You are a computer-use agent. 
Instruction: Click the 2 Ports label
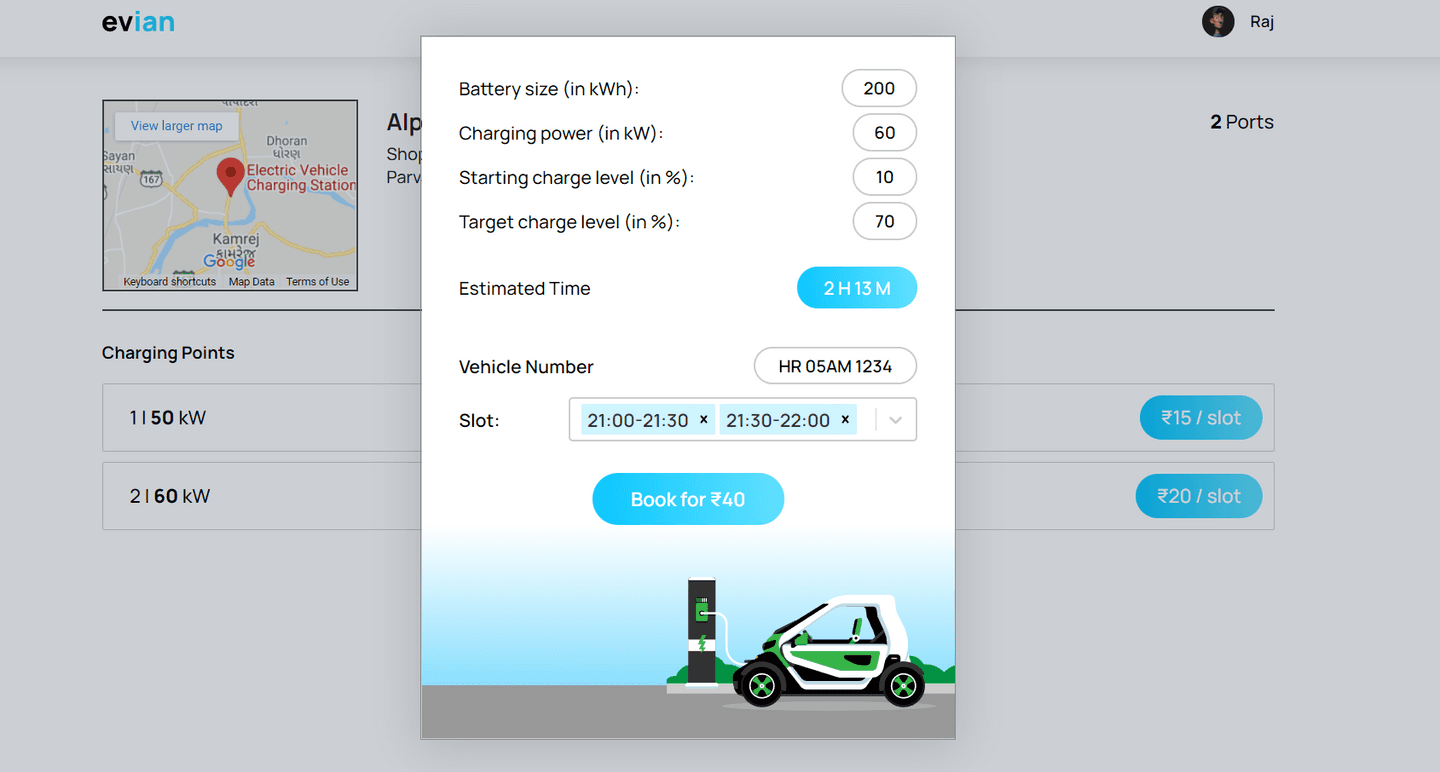pyautogui.click(x=1242, y=122)
